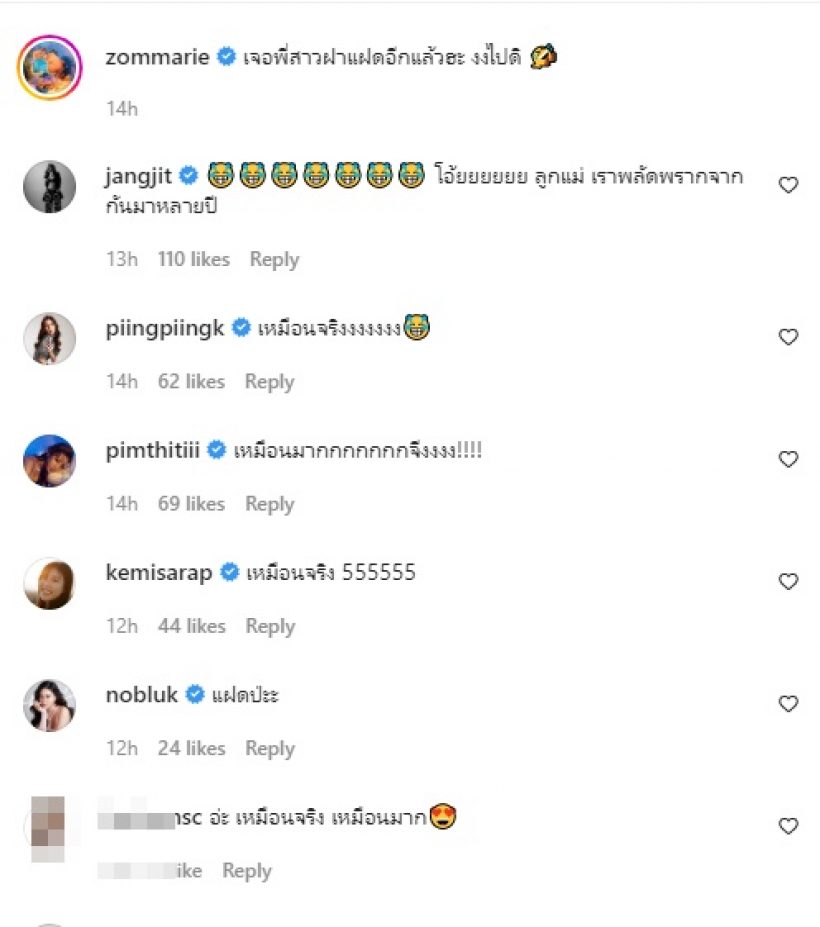Reply to pimthitiii's comment
Image resolution: width=820 pixels, height=927 pixels.
(269, 504)
